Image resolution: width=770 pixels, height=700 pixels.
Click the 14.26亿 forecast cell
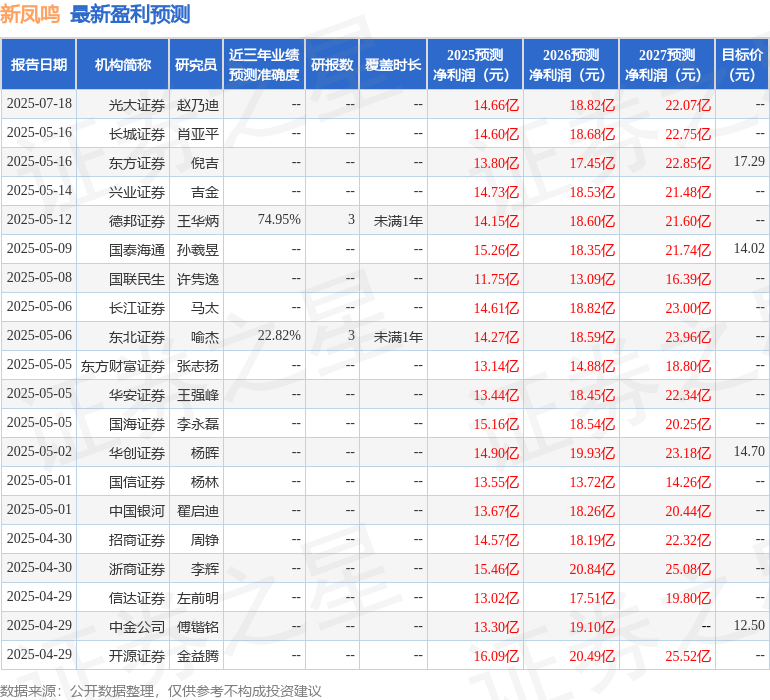tap(688, 482)
